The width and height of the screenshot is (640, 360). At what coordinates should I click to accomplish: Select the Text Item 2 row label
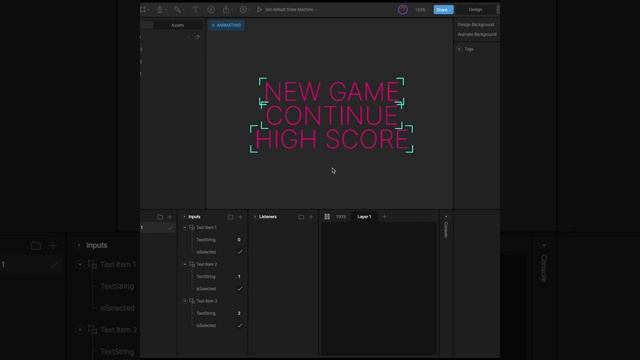pyautogui.click(x=207, y=264)
